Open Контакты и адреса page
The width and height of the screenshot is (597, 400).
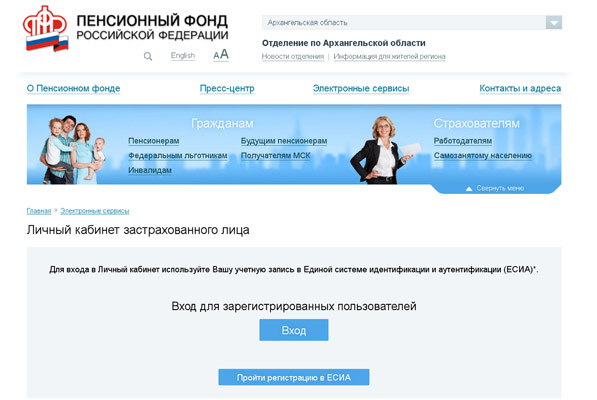point(520,88)
